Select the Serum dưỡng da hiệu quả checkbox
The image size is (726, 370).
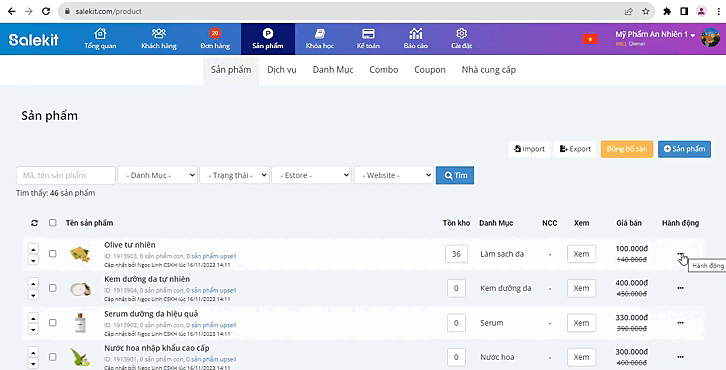(52, 323)
